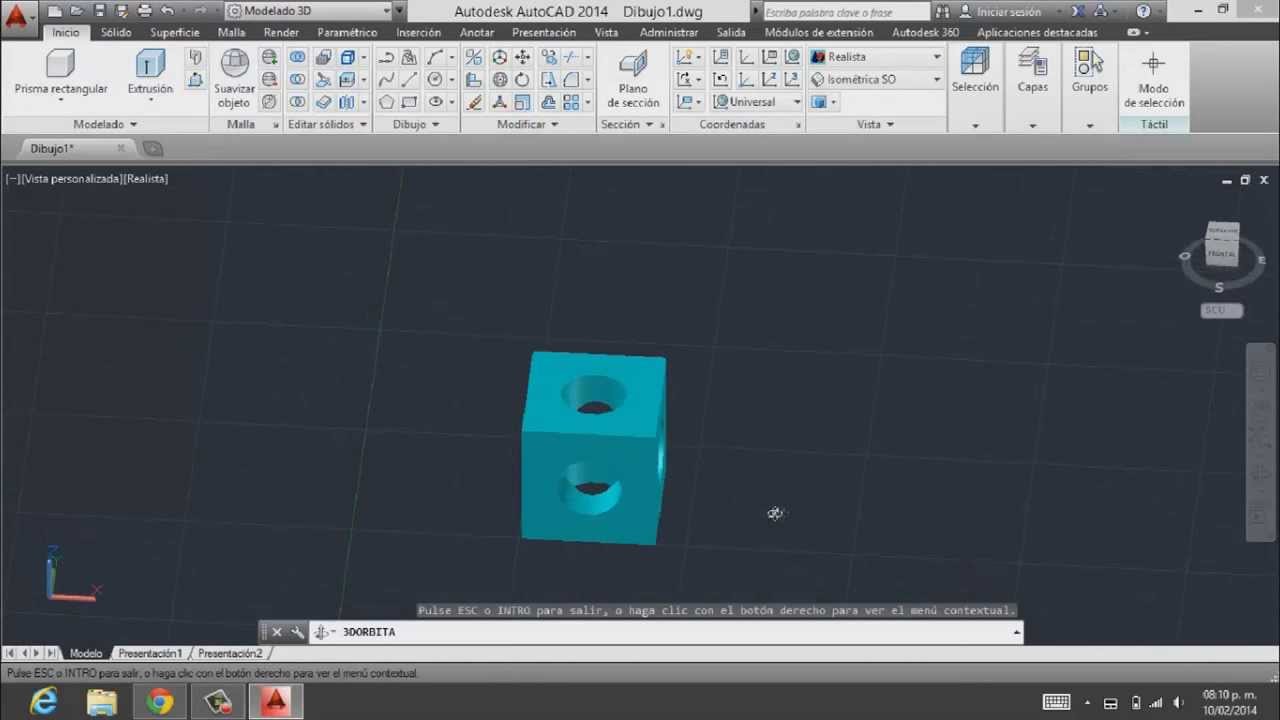Screen dimensions: 1280x720
Task: Click the Save diskette icon
Action: 98,12
